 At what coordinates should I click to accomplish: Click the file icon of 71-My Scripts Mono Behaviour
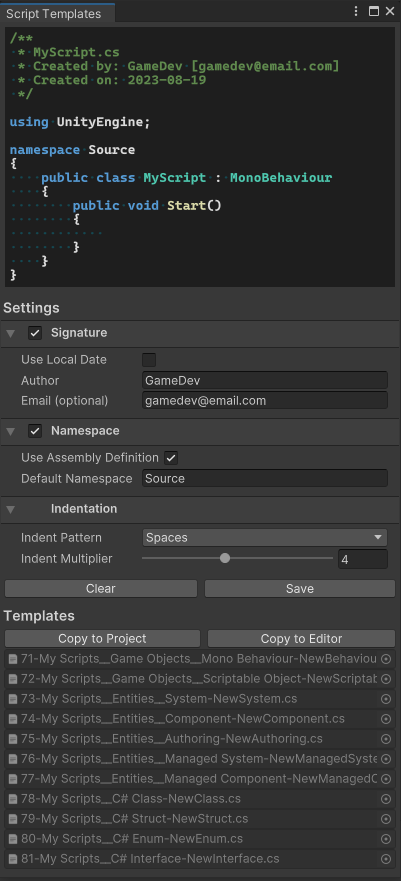(13, 659)
